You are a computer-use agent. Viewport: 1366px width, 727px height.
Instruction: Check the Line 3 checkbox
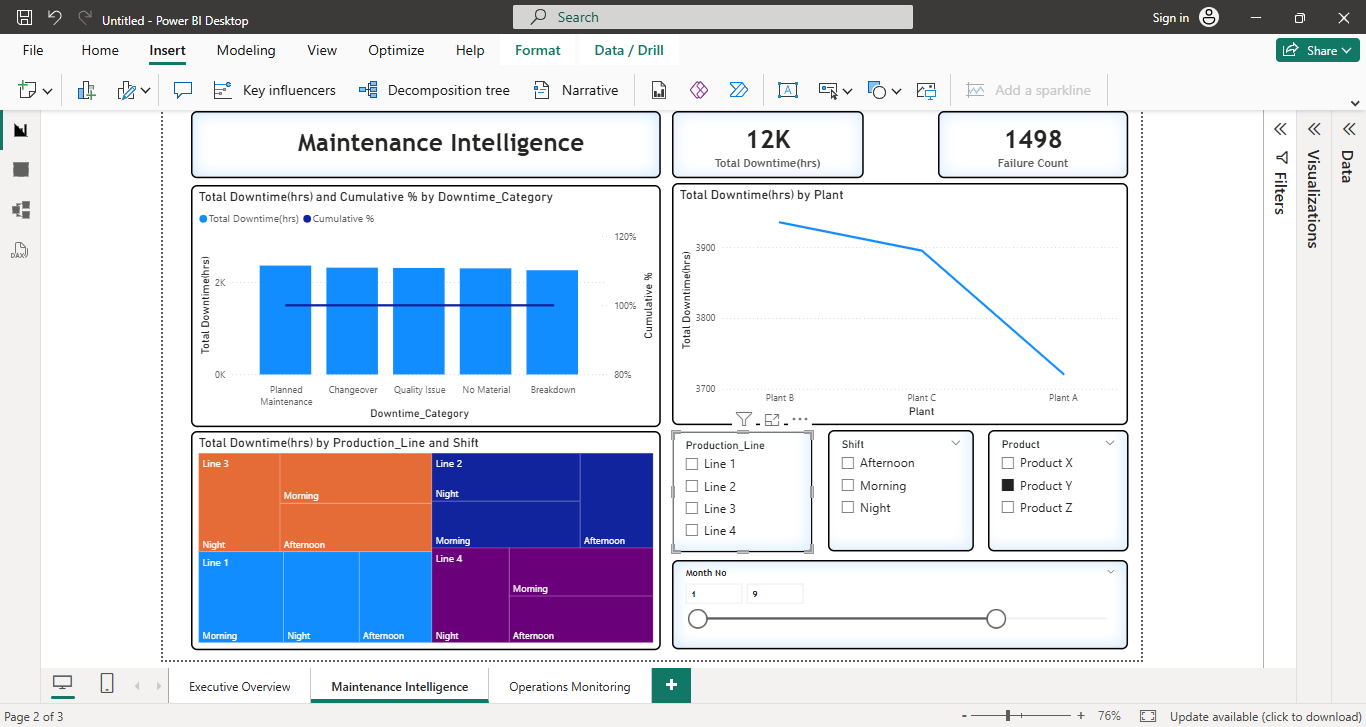point(692,509)
